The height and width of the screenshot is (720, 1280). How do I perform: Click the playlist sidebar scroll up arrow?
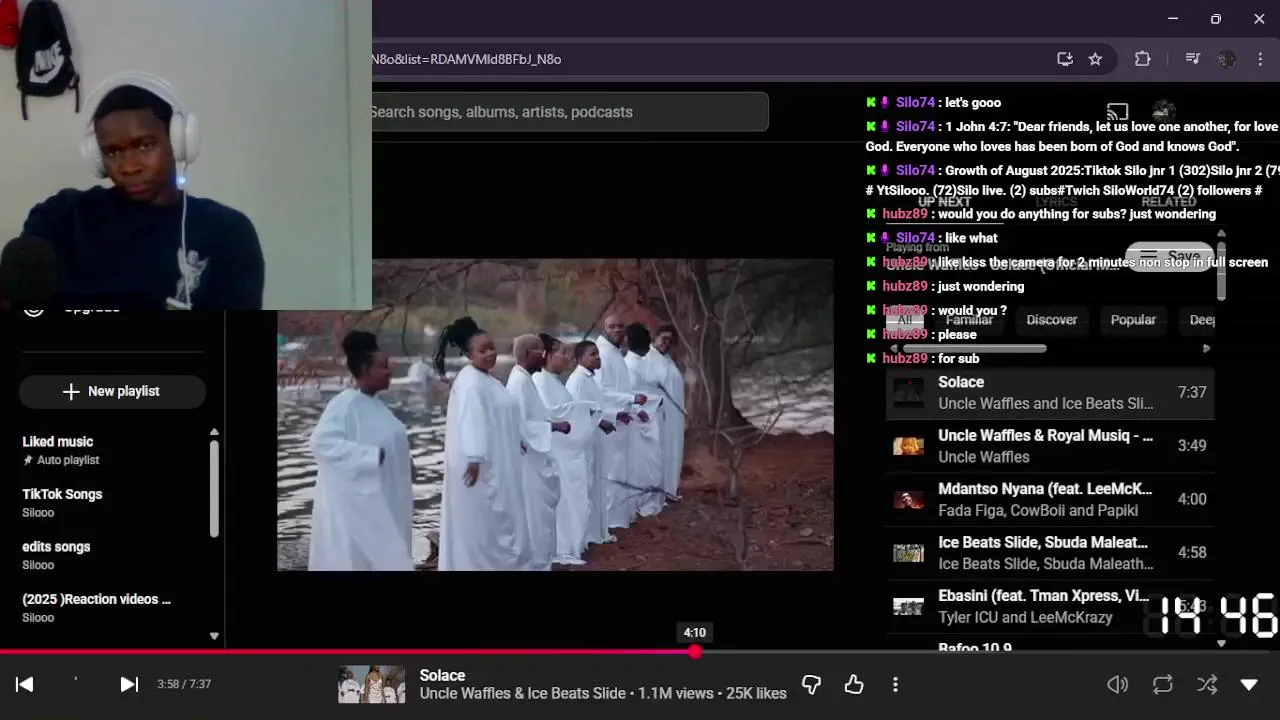tap(214, 432)
